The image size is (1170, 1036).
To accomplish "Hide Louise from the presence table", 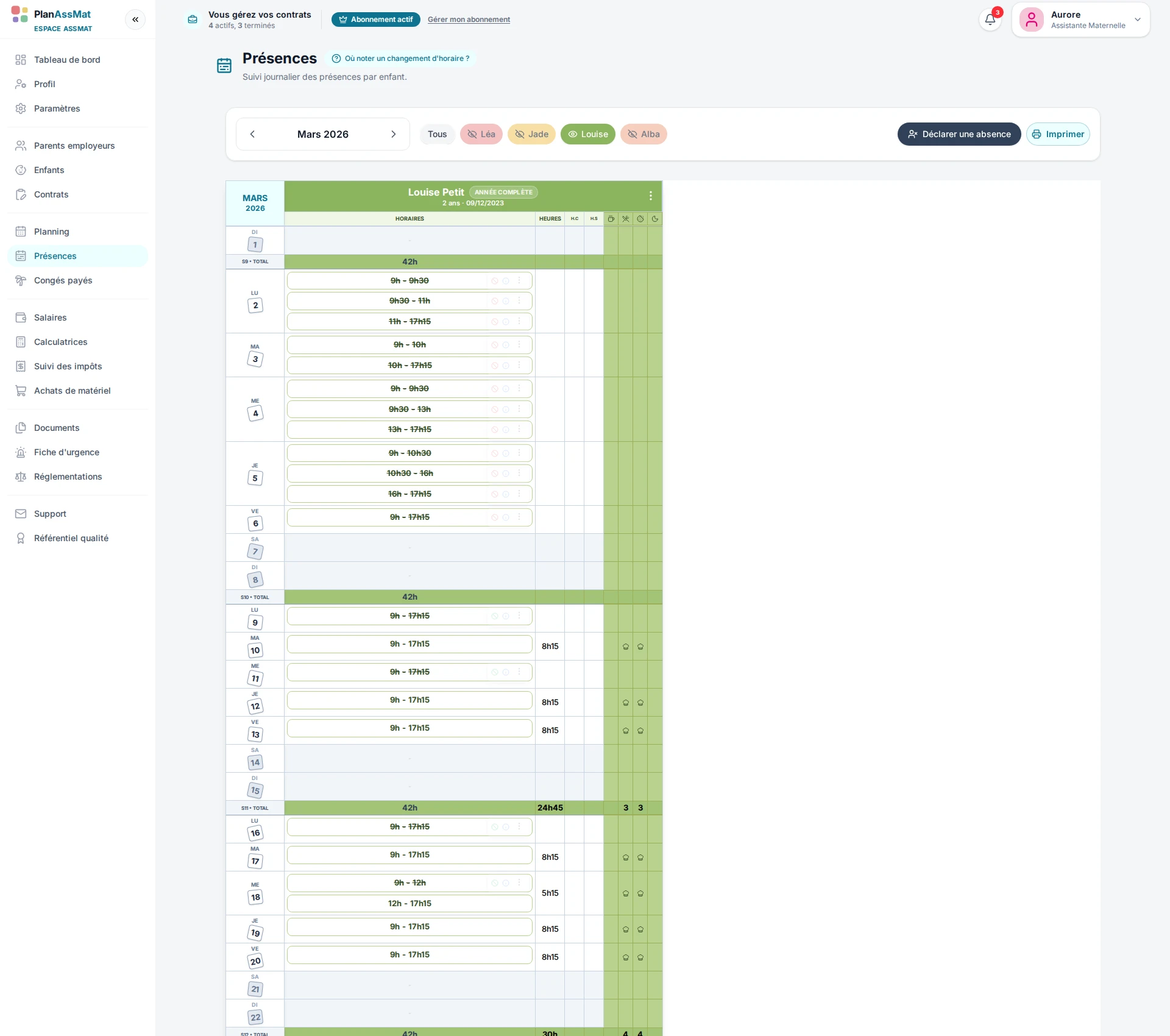I will pos(588,134).
